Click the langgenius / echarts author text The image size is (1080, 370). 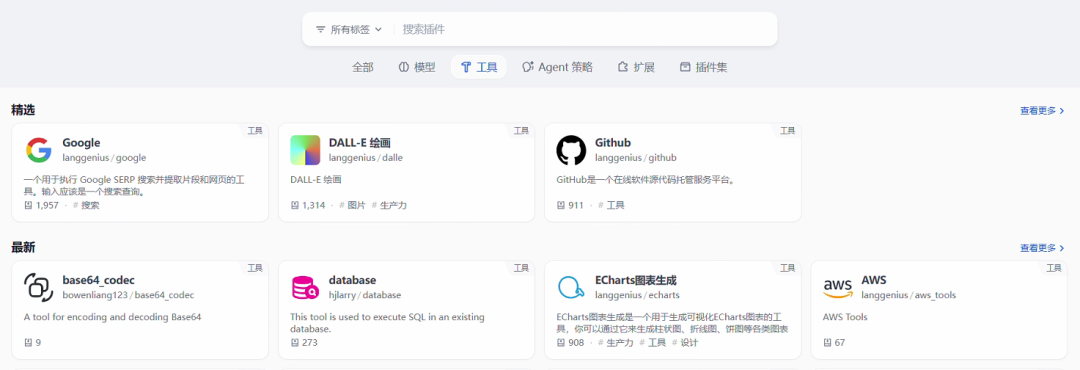[x=637, y=295]
